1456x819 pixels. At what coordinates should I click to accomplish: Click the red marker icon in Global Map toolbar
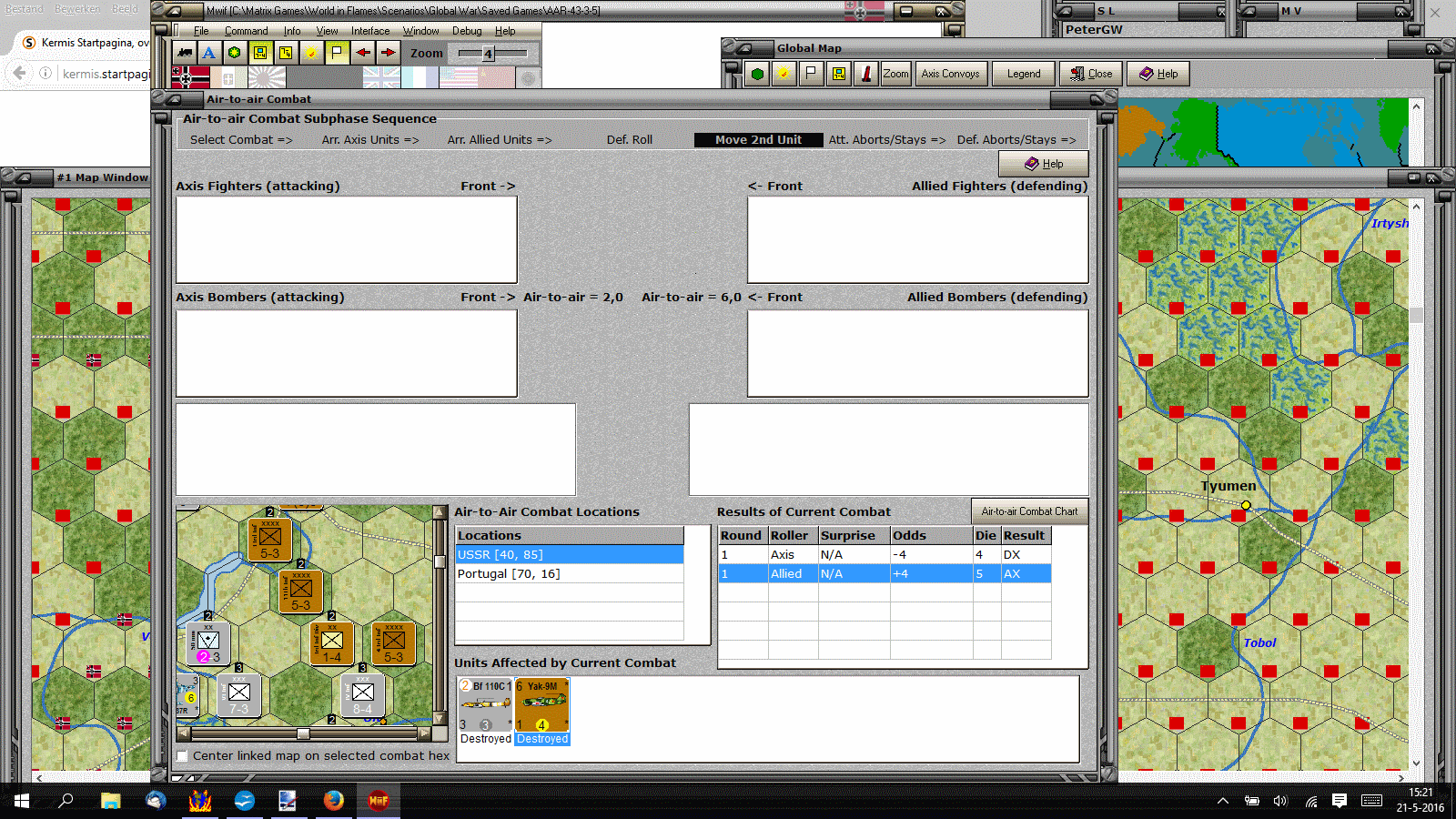coord(866,74)
